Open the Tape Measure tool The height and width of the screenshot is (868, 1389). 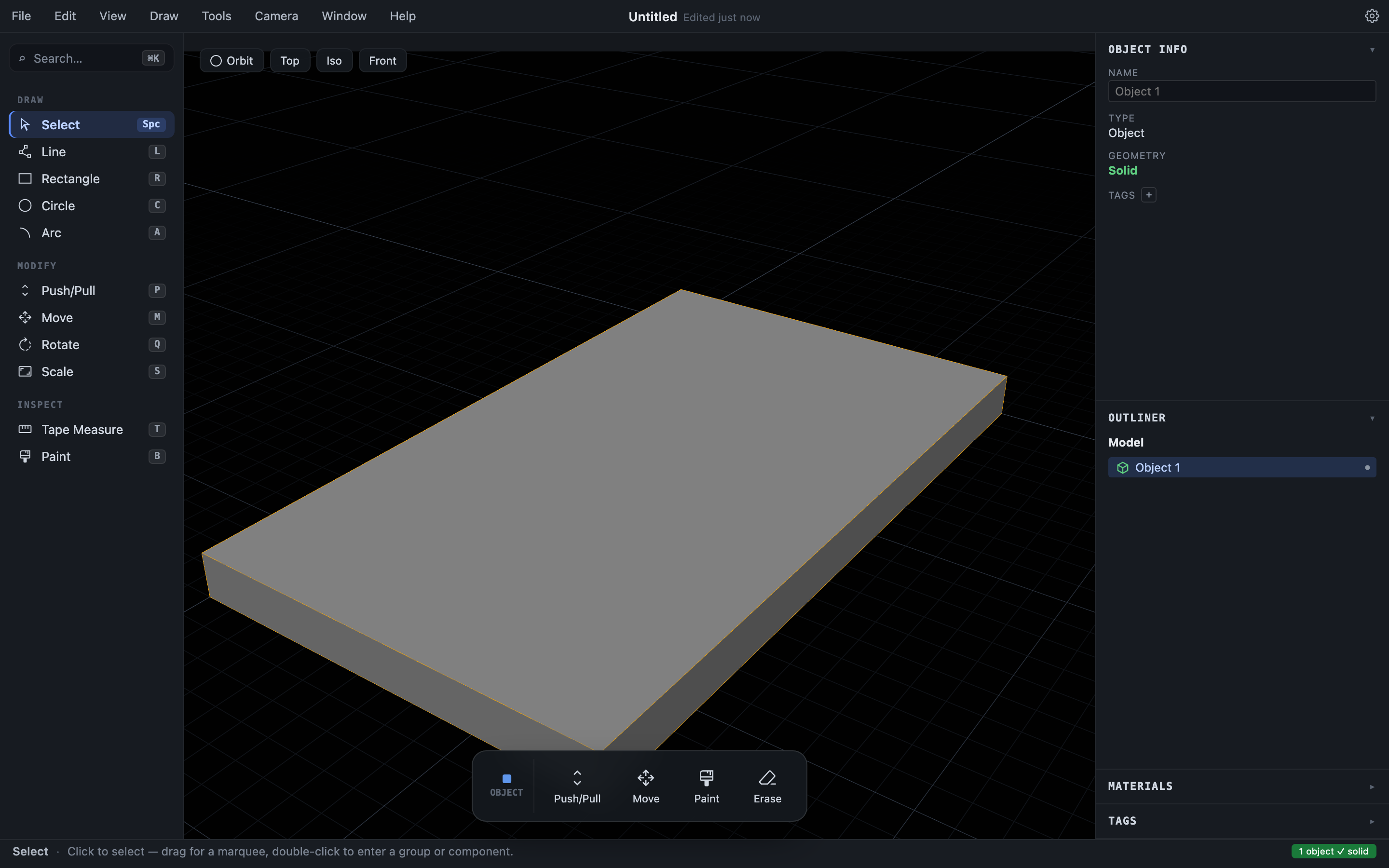pos(92,429)
